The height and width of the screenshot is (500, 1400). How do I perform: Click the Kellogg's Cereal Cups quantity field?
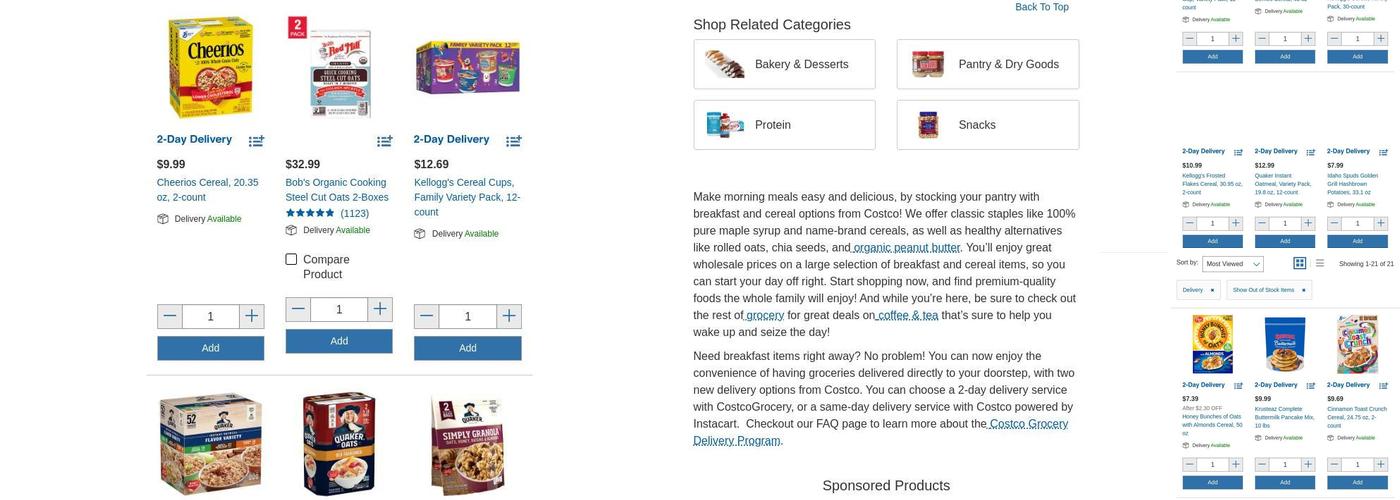(x=467, y=317)
